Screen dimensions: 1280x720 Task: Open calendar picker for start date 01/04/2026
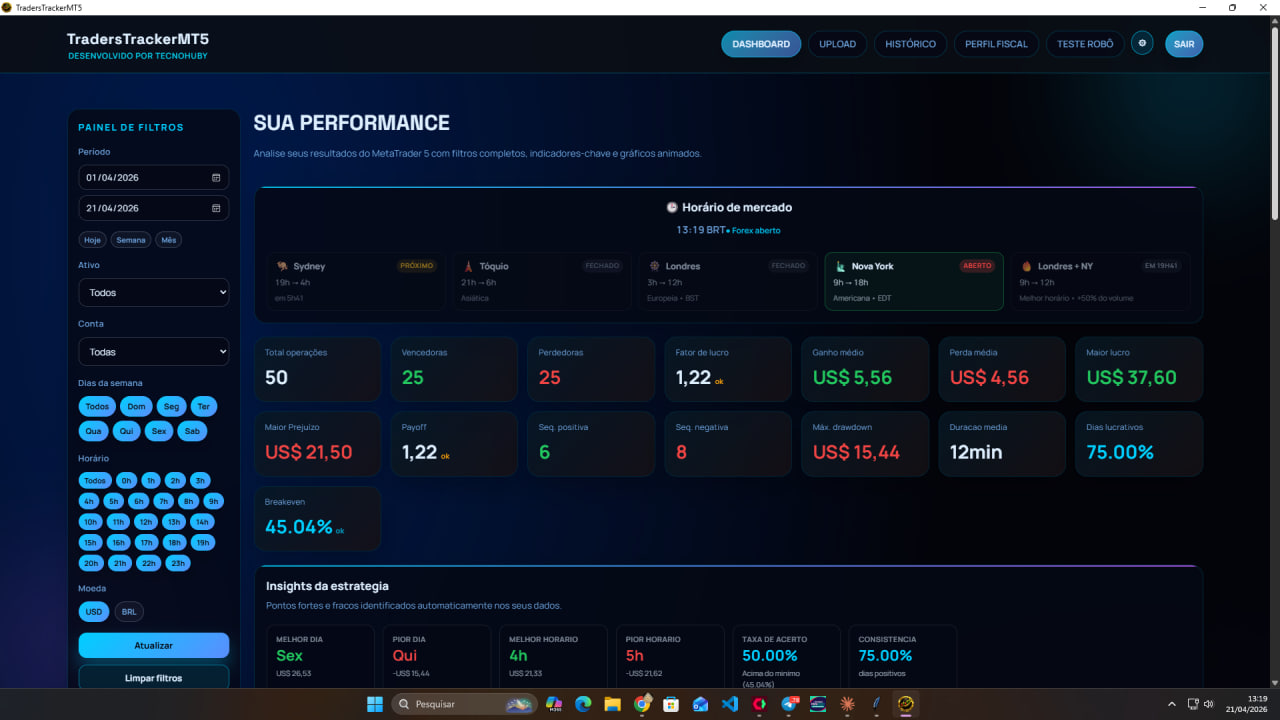216,178
